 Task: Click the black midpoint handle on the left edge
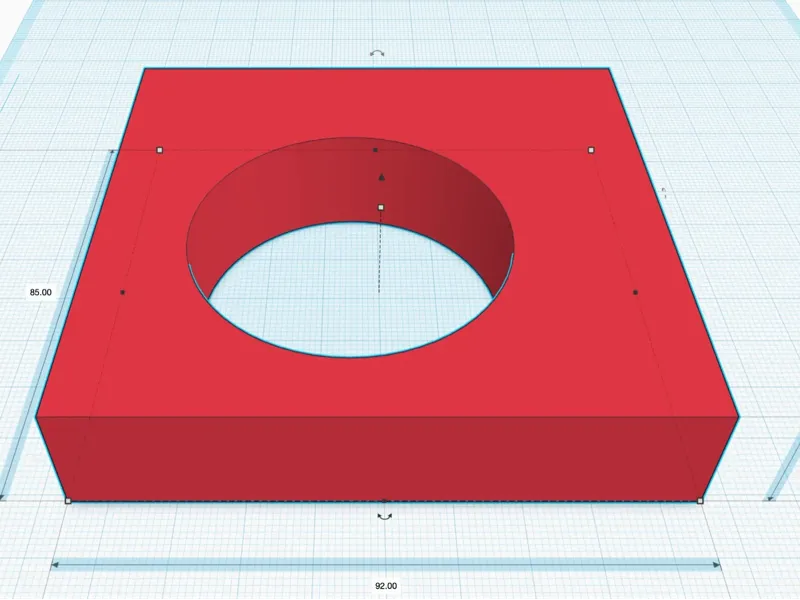122,292
